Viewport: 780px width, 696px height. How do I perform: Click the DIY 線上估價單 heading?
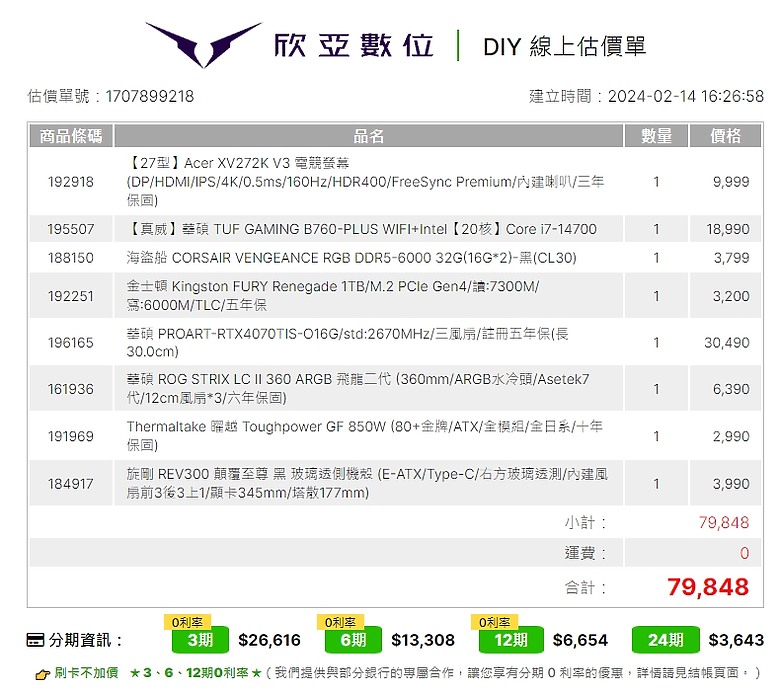[x=564, y=47]
